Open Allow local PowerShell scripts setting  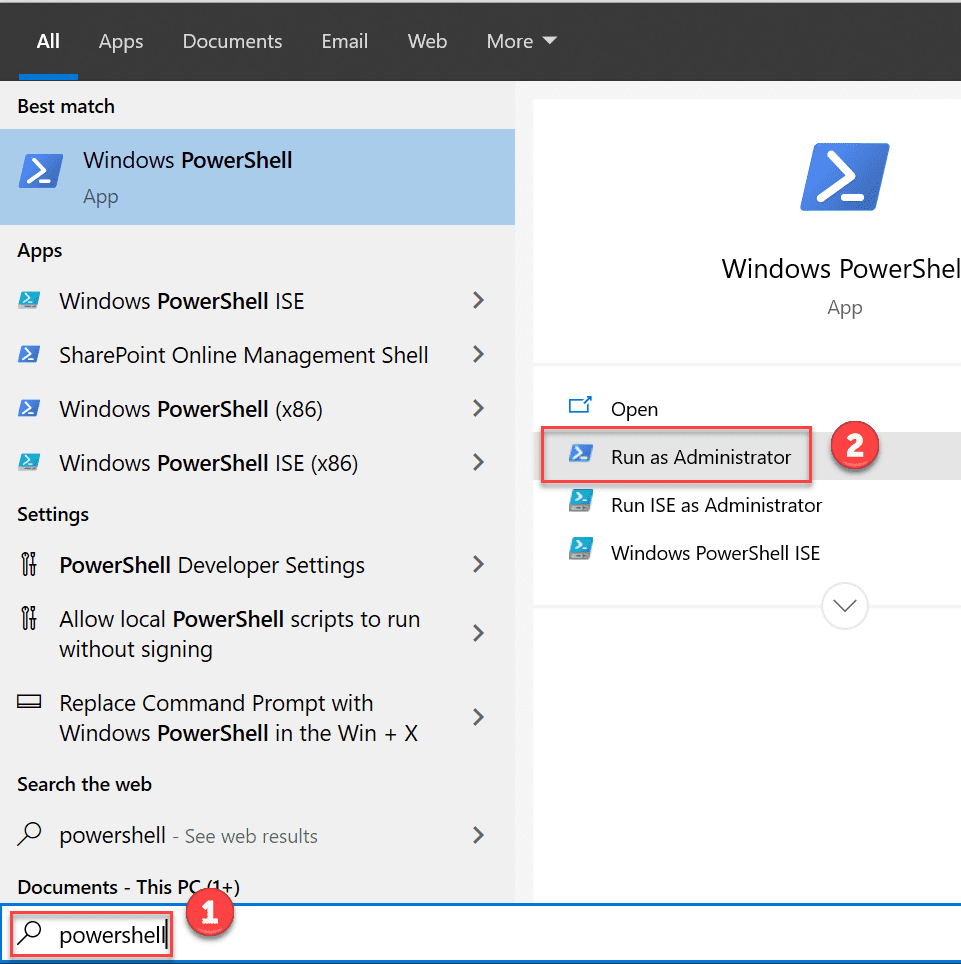click(x=257, y=633)
